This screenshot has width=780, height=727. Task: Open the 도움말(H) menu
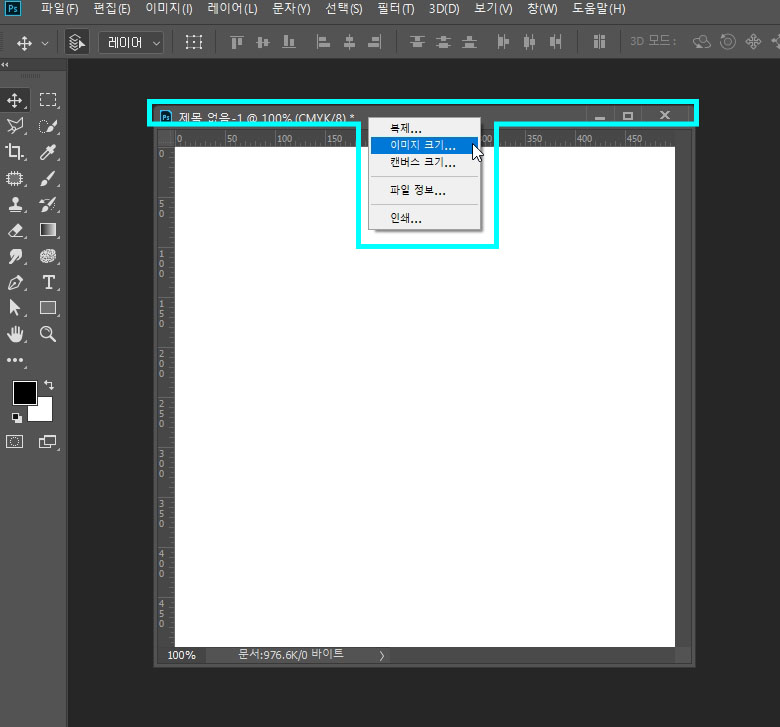(x=598, y=9)
